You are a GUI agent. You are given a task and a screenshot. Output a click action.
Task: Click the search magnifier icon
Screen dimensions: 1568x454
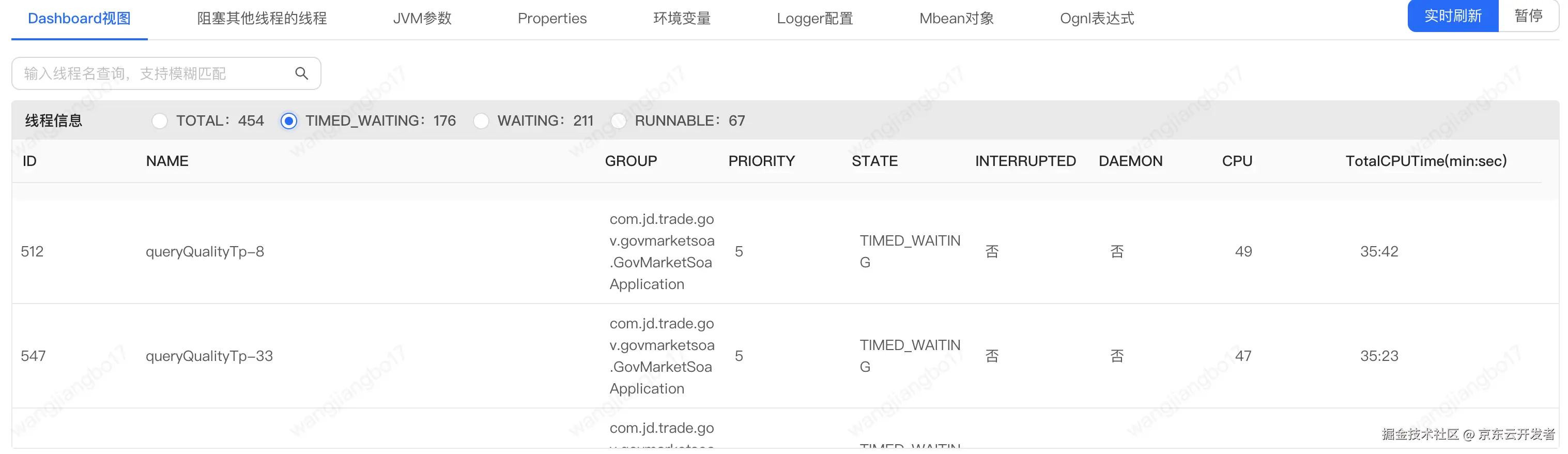[301, 74]
